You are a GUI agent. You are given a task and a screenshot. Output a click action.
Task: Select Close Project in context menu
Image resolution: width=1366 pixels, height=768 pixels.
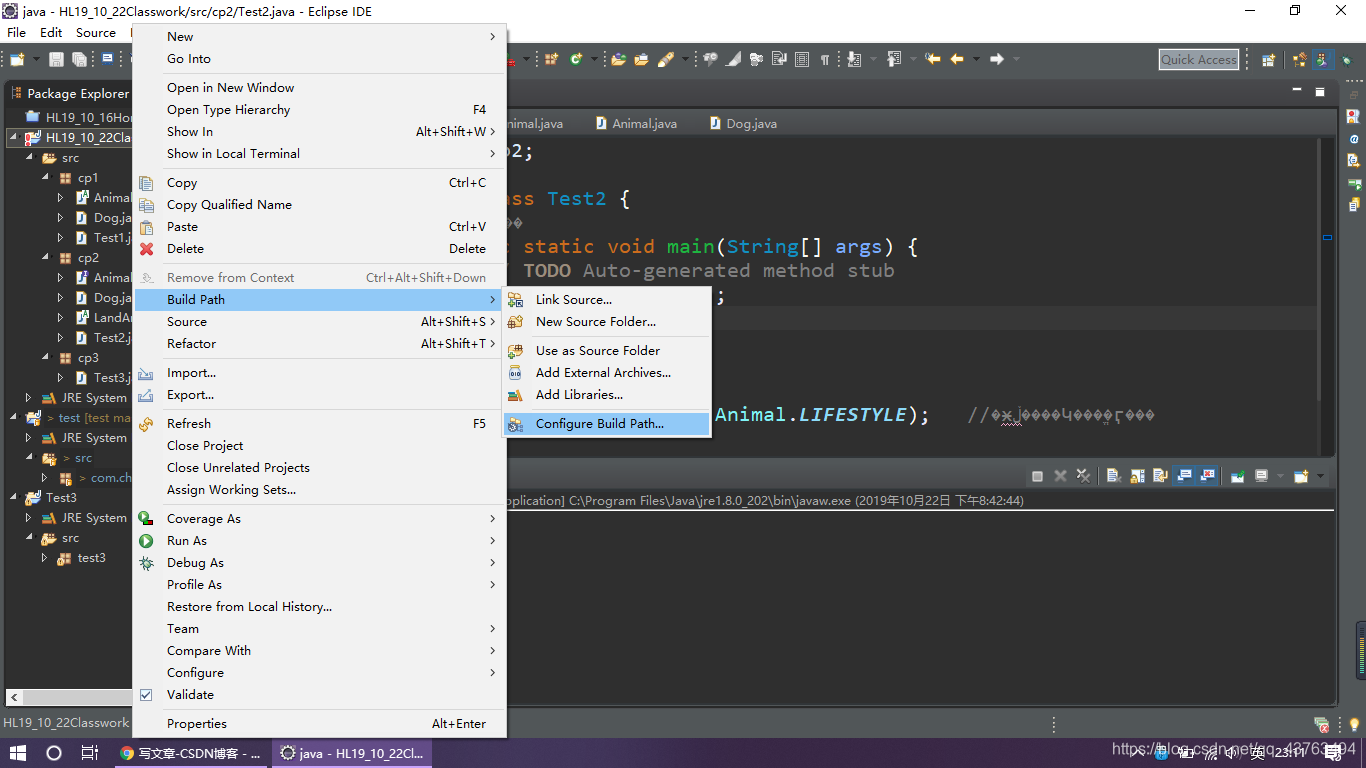tap(320, 446)
